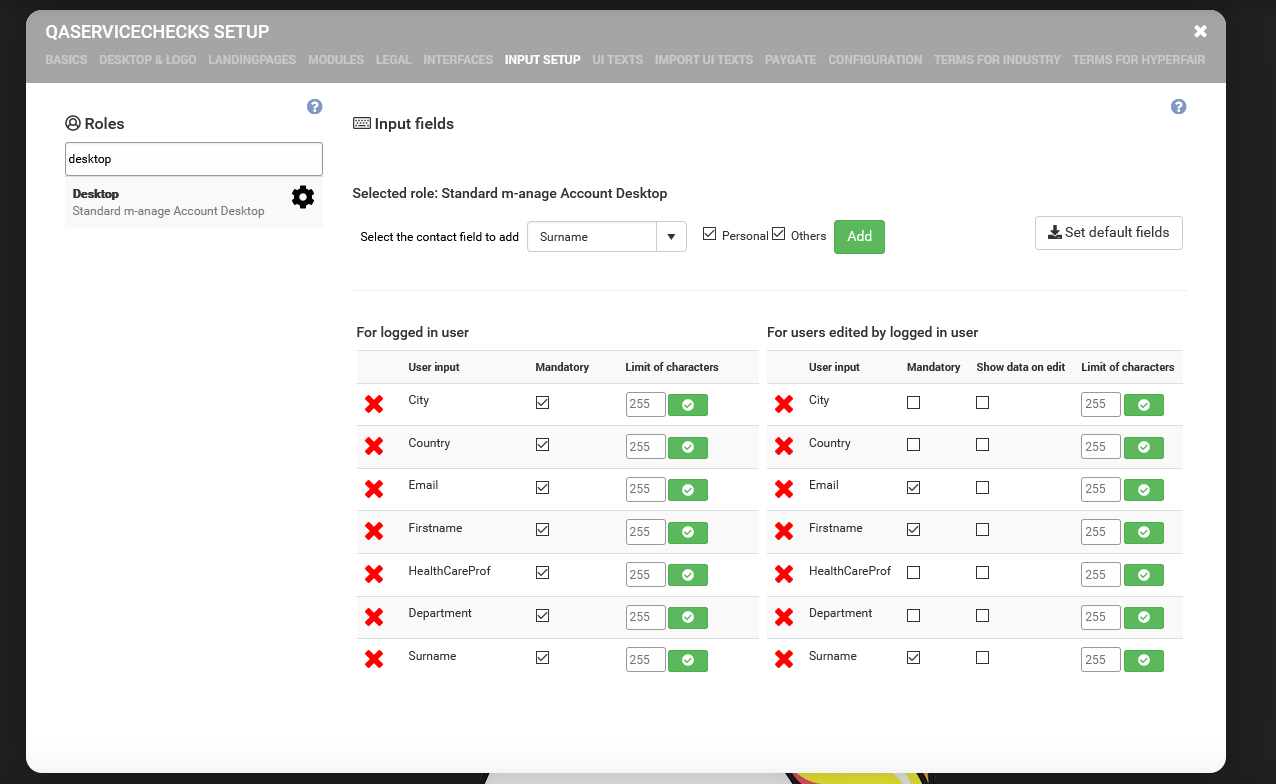The image size is (1276, 784).
Task: Toggle Mandatory for Surname, logged in user
Action: (x=543, y=657)
